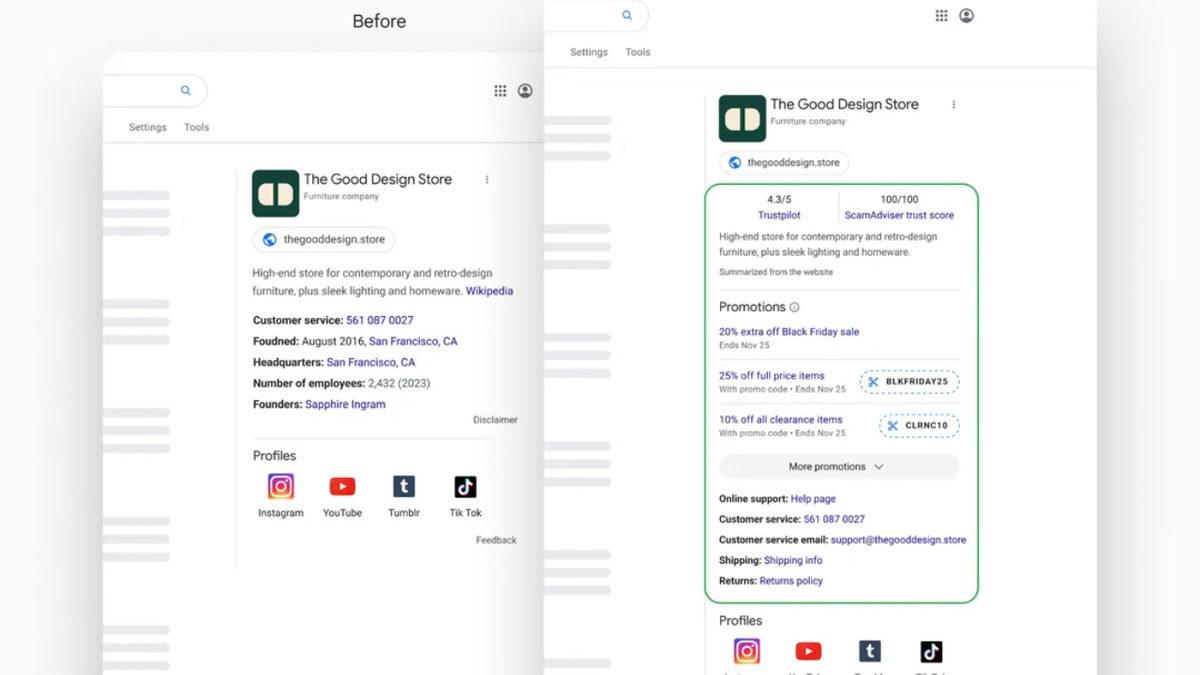Viewport: 1200px width, 675px height.
Task: Open Google apps grid in the Before panel
Action: (500, 91)
